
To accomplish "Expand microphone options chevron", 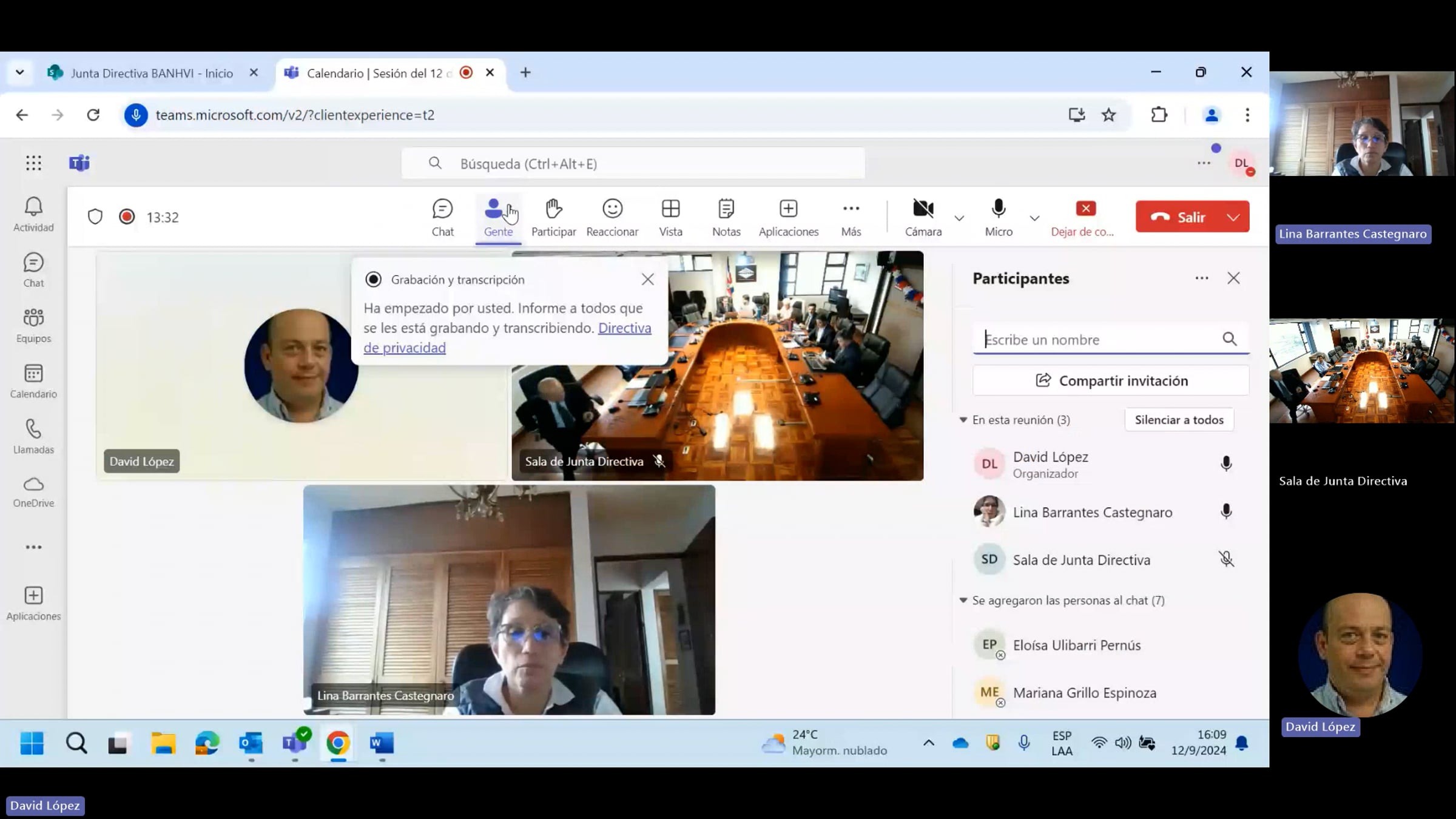I will 1034,218.
